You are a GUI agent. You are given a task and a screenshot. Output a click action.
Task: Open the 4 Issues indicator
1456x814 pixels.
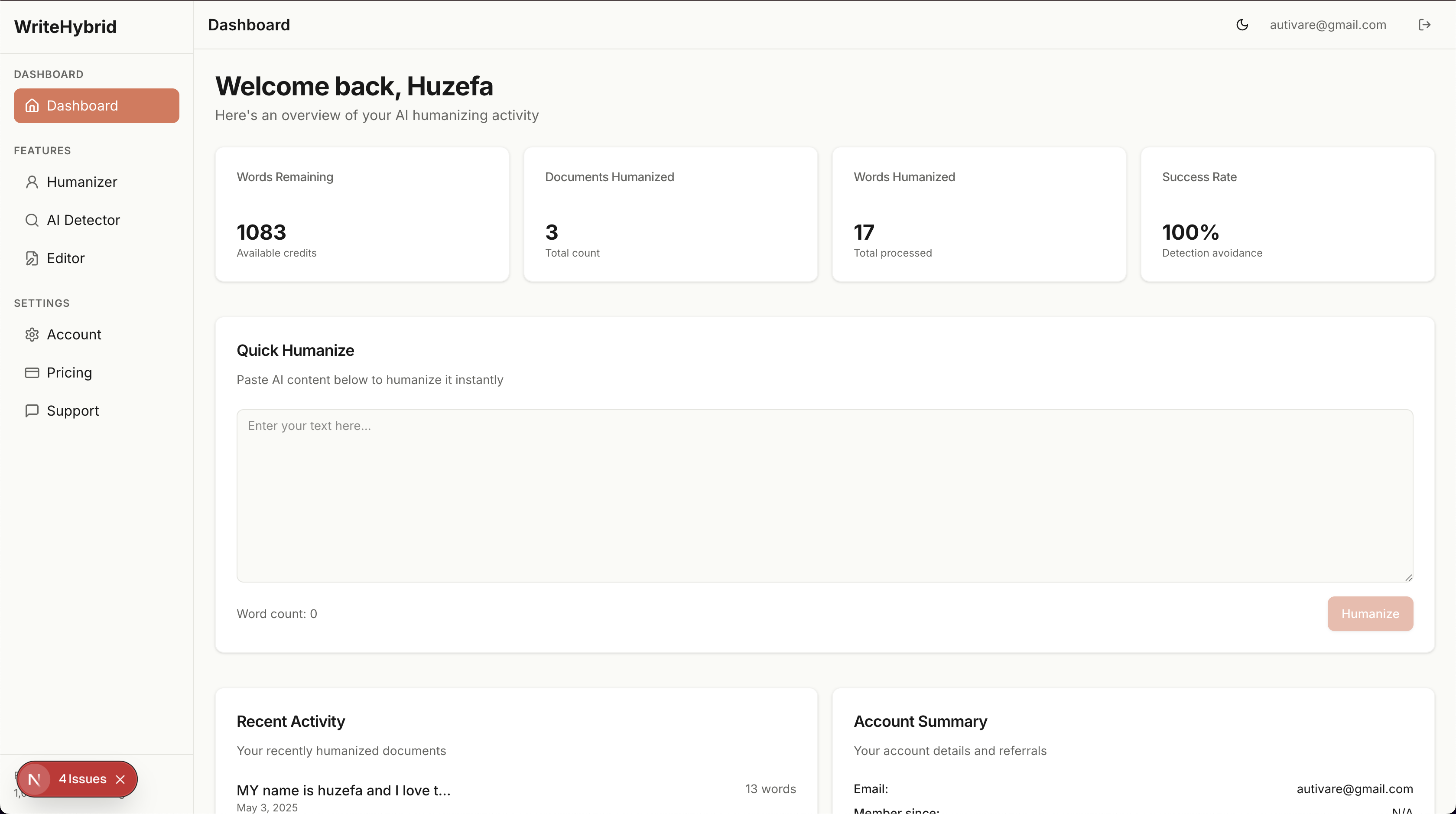pos(82,779)
